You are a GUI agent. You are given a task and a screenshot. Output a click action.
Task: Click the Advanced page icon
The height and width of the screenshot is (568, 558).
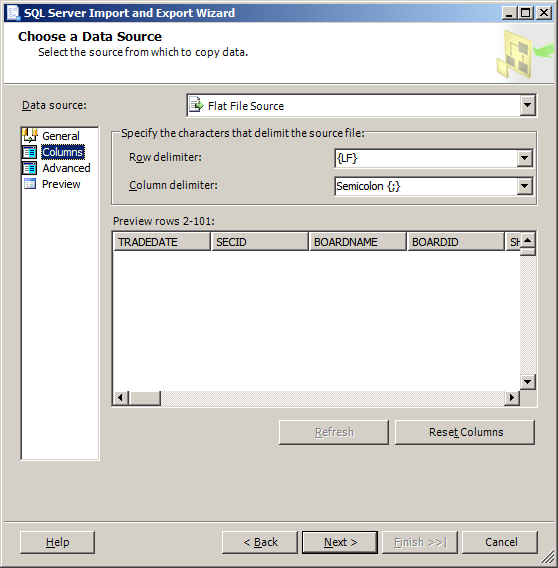pyautogui.click(x=30, y=168)
